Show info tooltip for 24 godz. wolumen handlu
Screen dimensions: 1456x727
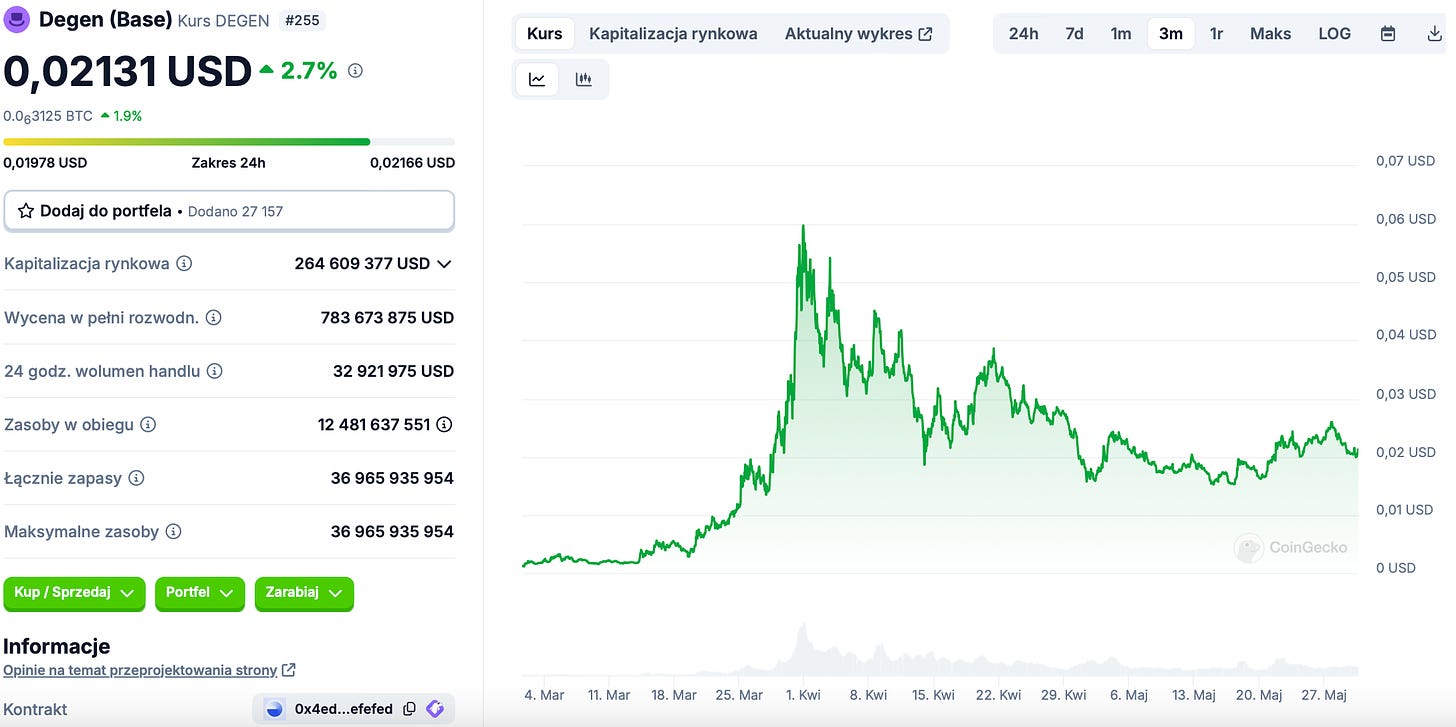coord(214,371)
